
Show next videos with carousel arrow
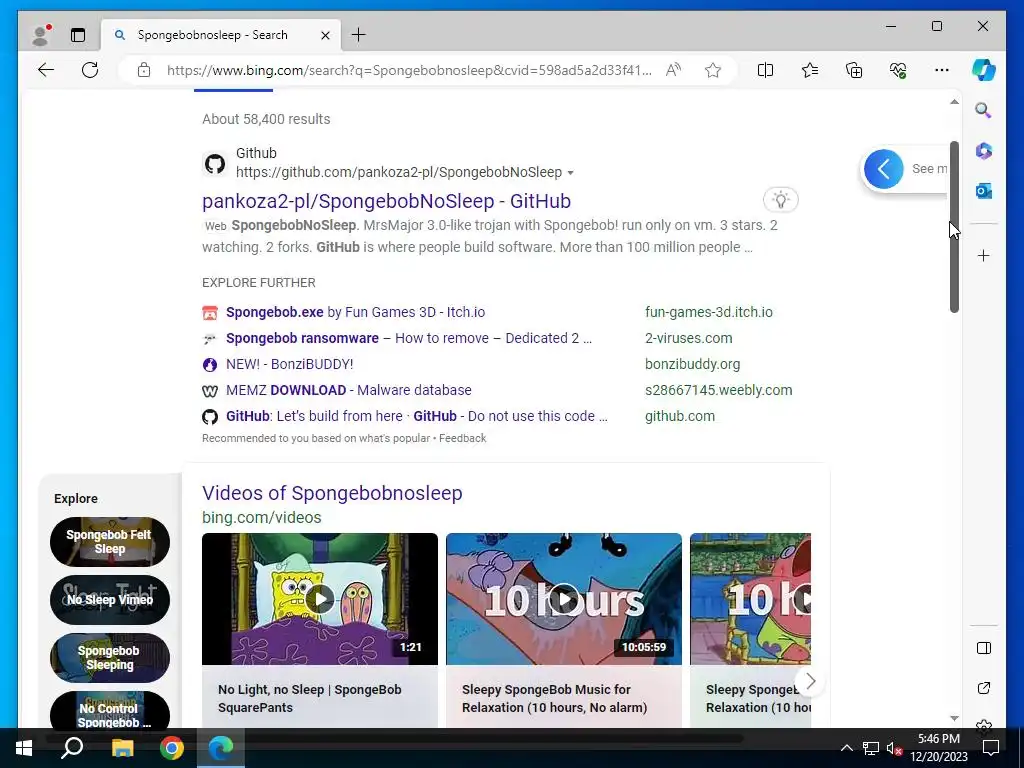pyautogui.click(x=810, y=681)
